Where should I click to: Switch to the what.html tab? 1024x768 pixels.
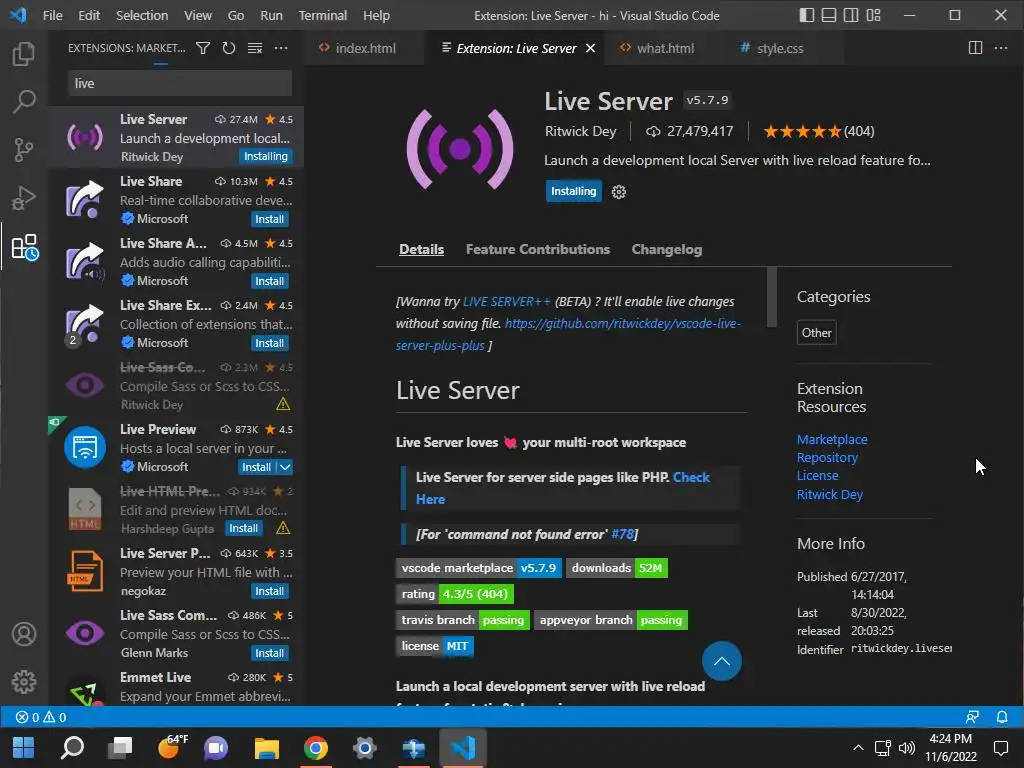pyautogui.click(x=665, y=48)
